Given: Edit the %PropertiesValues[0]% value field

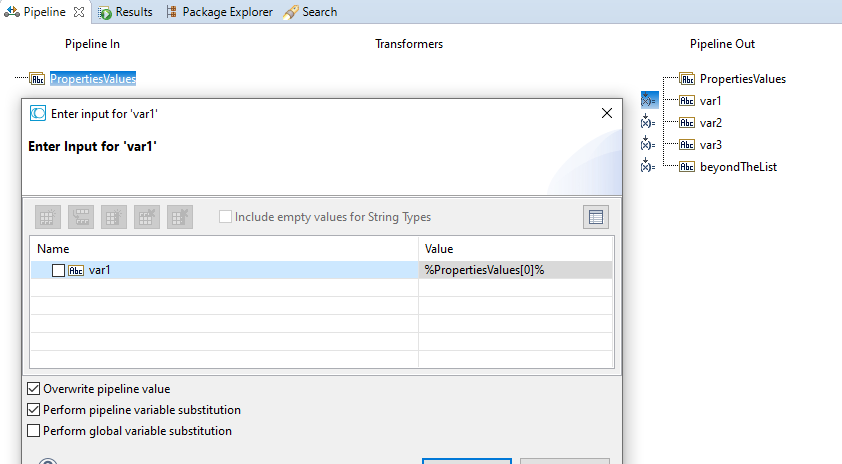Looking at the screenshot, I should (x=516, y=270).
